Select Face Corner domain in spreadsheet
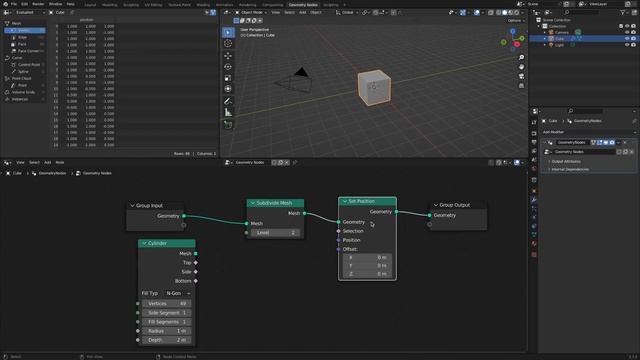 pyautogui.click(x=28, y=51)
